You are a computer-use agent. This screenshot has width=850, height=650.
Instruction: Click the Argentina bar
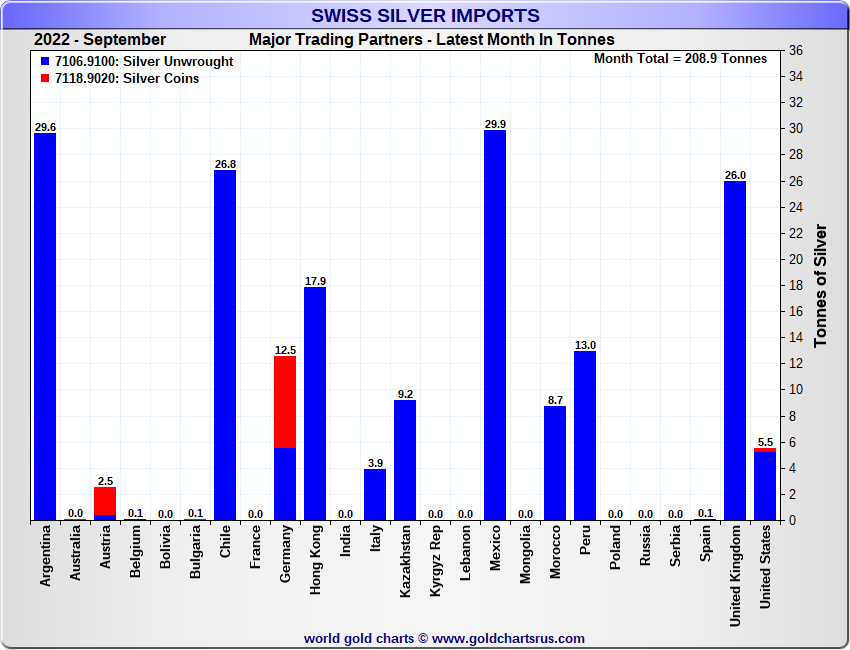[x=45, y=327]
